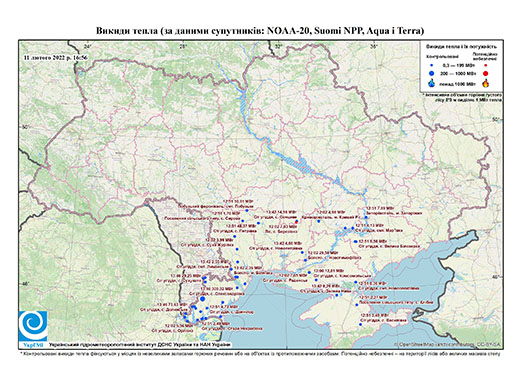Viewport: 520px width, 368px height.
Task: Click the footnote text below the map
Action: pos(260,353)
